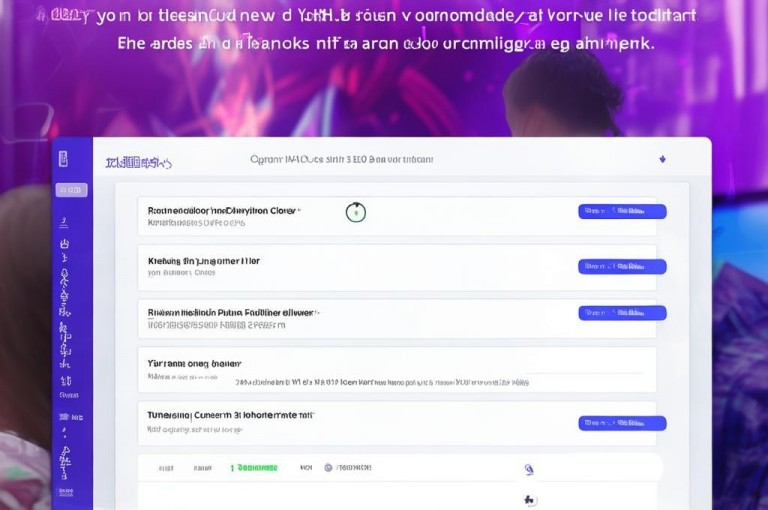Select the highlighted pill item in sidebar
The height and width of the screenshot is (510, 768).
pos(72,190)
